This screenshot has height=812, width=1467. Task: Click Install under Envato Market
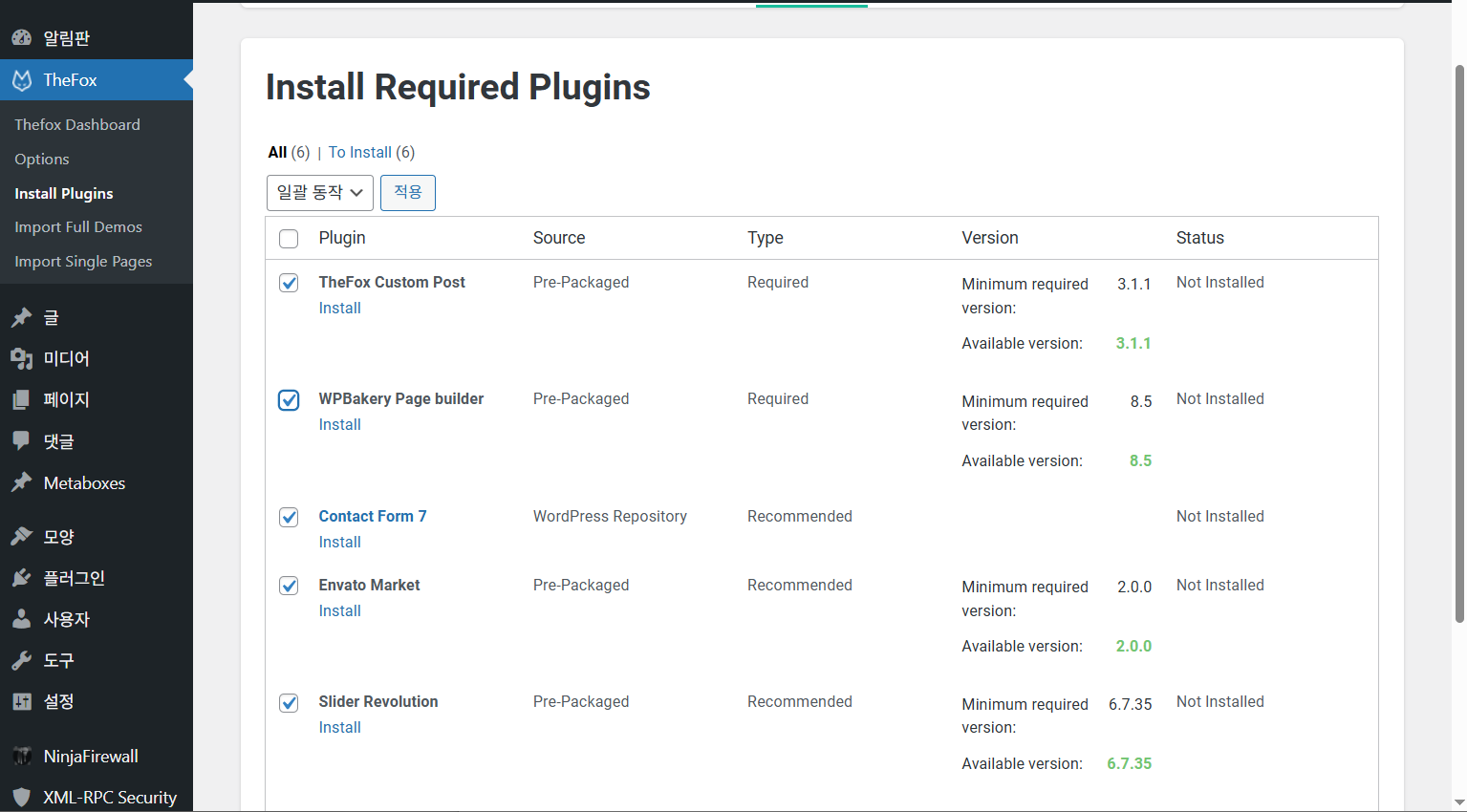point(340,610)
